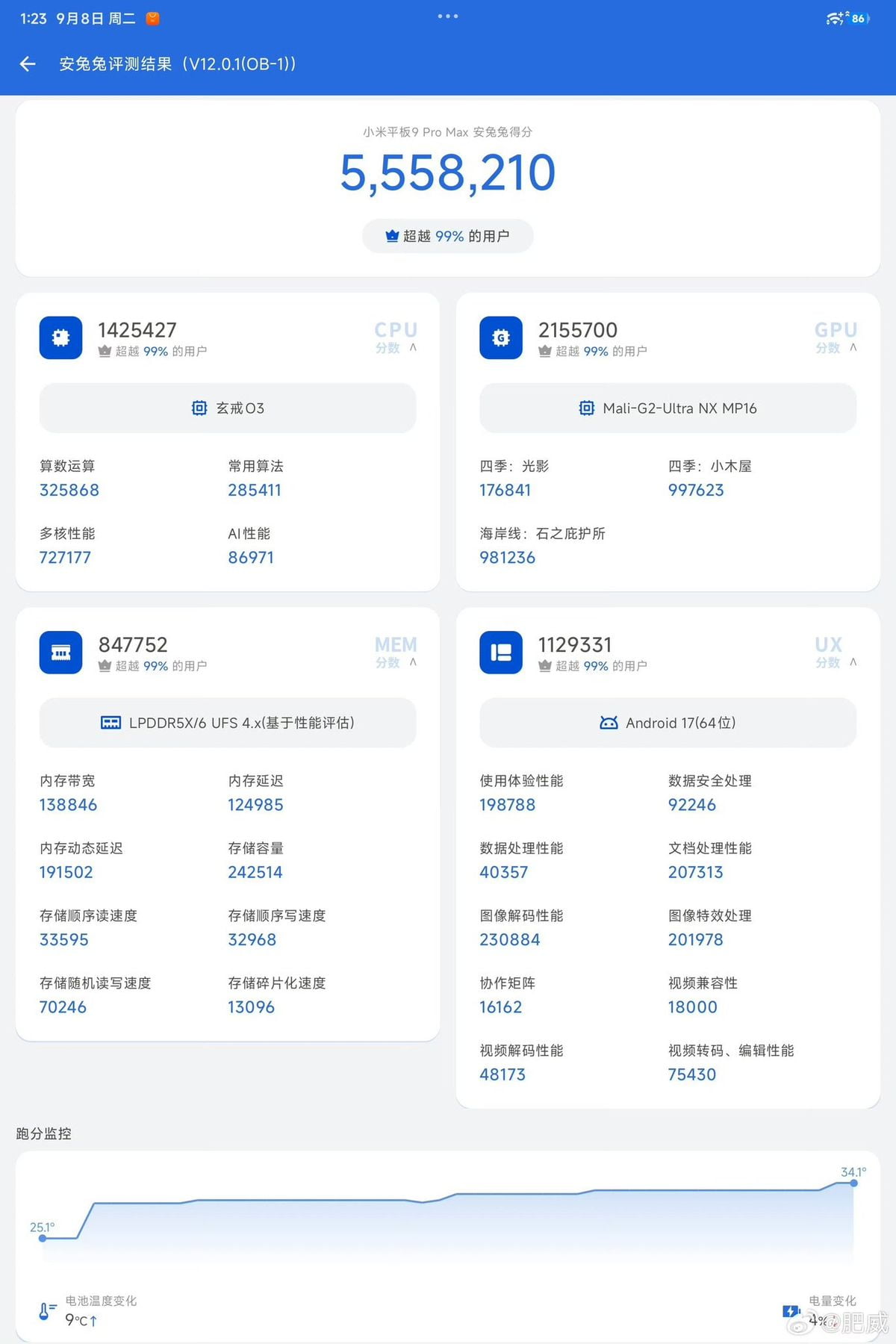Tap the 超越 99% 的用户 pill button
The image size is (896, 1344).
pyautogui.click(x=448, y=236)
